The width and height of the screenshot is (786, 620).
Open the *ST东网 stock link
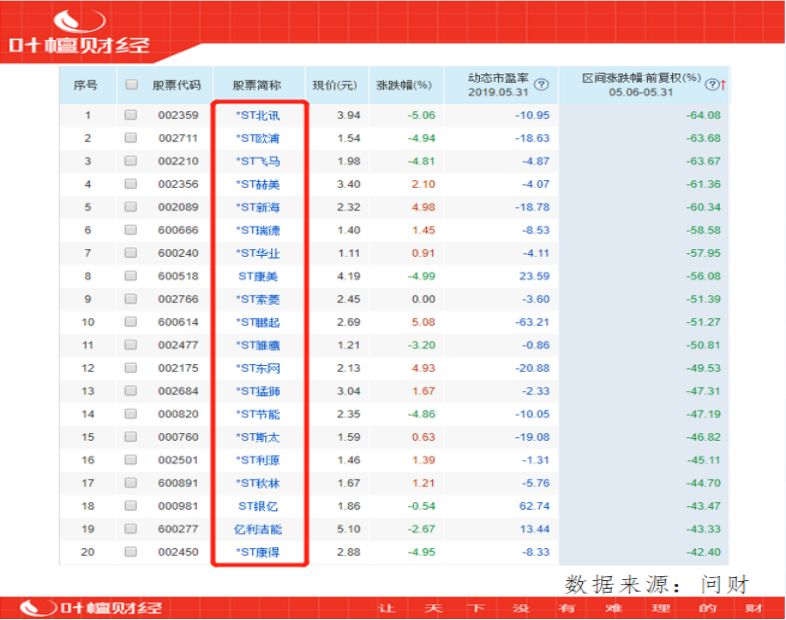[x=258, y=368]
